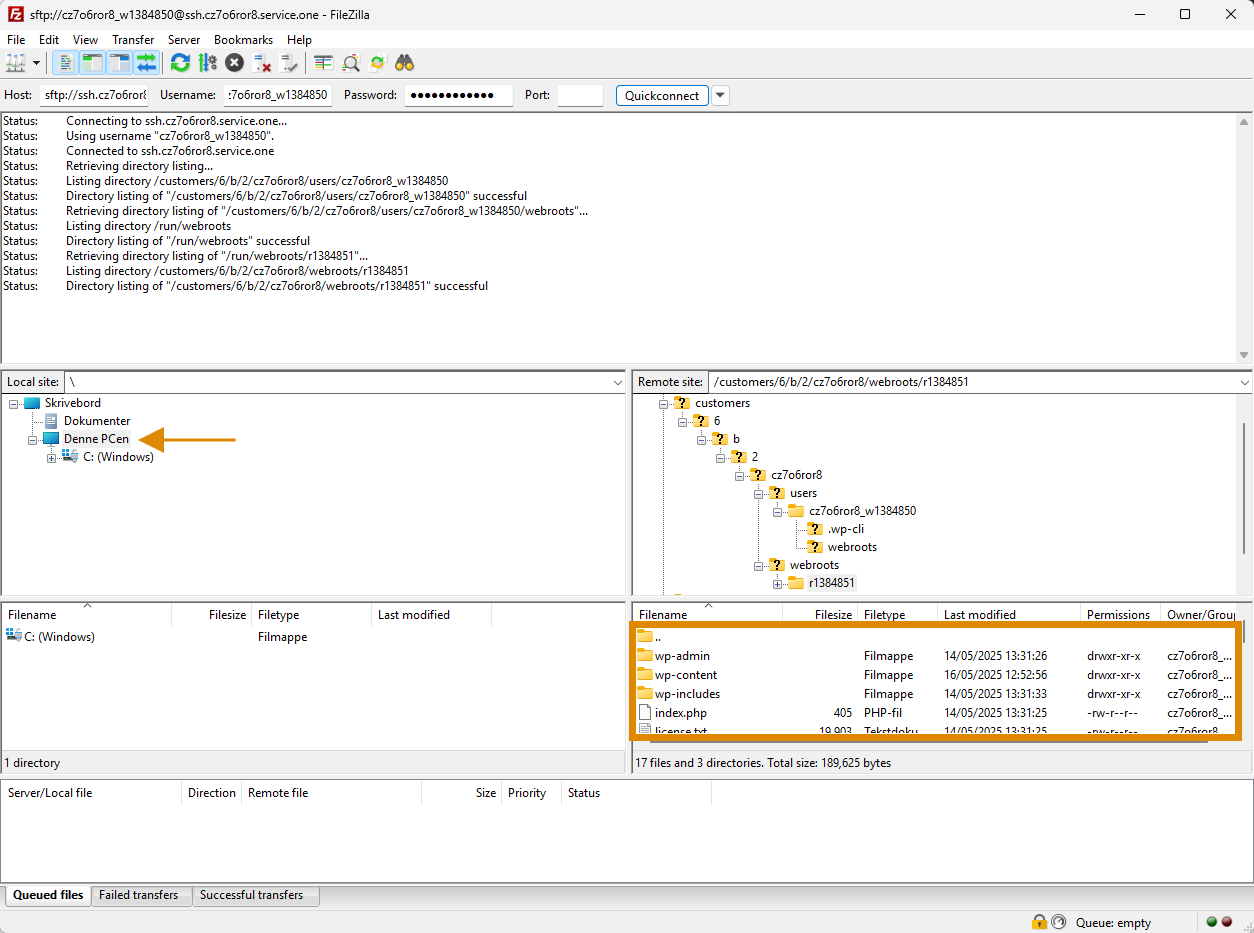
Task: Click the Quickconnect button
Action: (x=662, y=95)
